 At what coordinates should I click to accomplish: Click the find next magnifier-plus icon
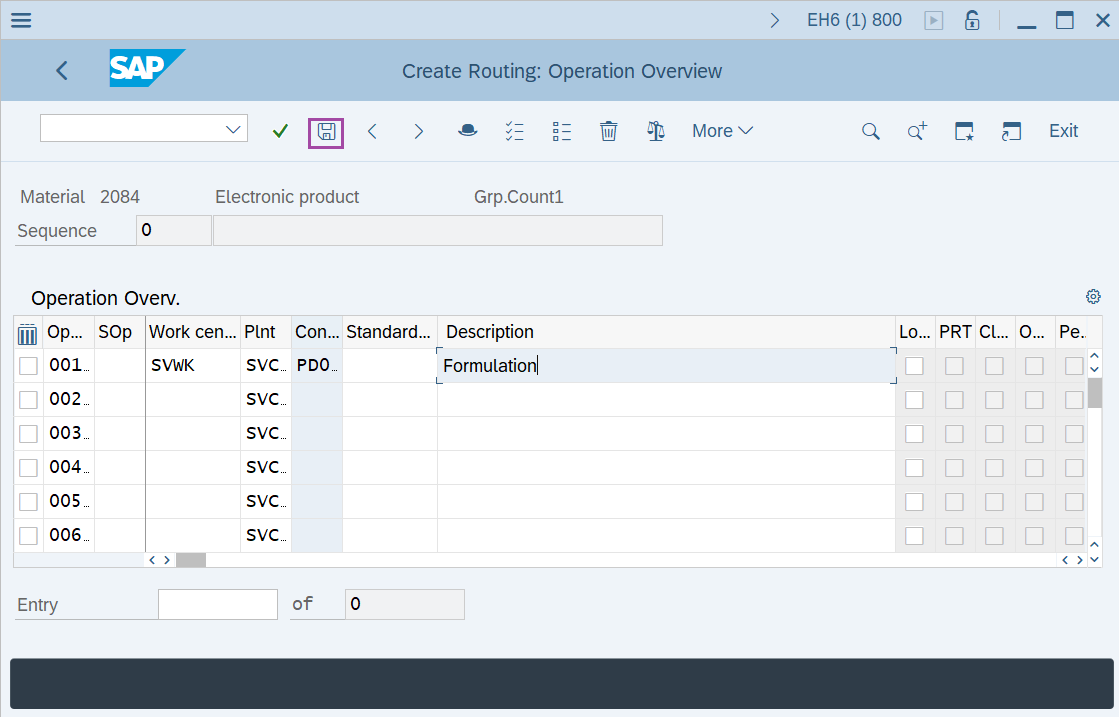tap(916, 131)
